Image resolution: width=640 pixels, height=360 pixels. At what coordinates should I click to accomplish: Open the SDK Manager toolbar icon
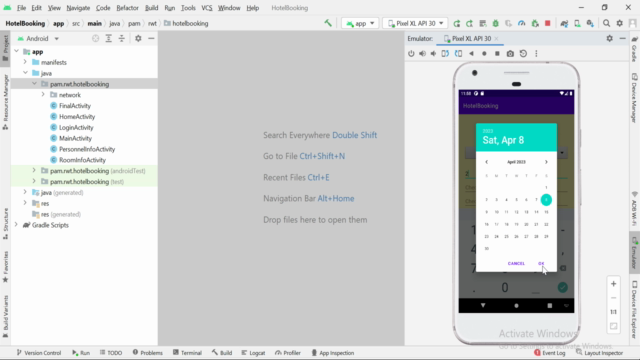pos(590,23)
